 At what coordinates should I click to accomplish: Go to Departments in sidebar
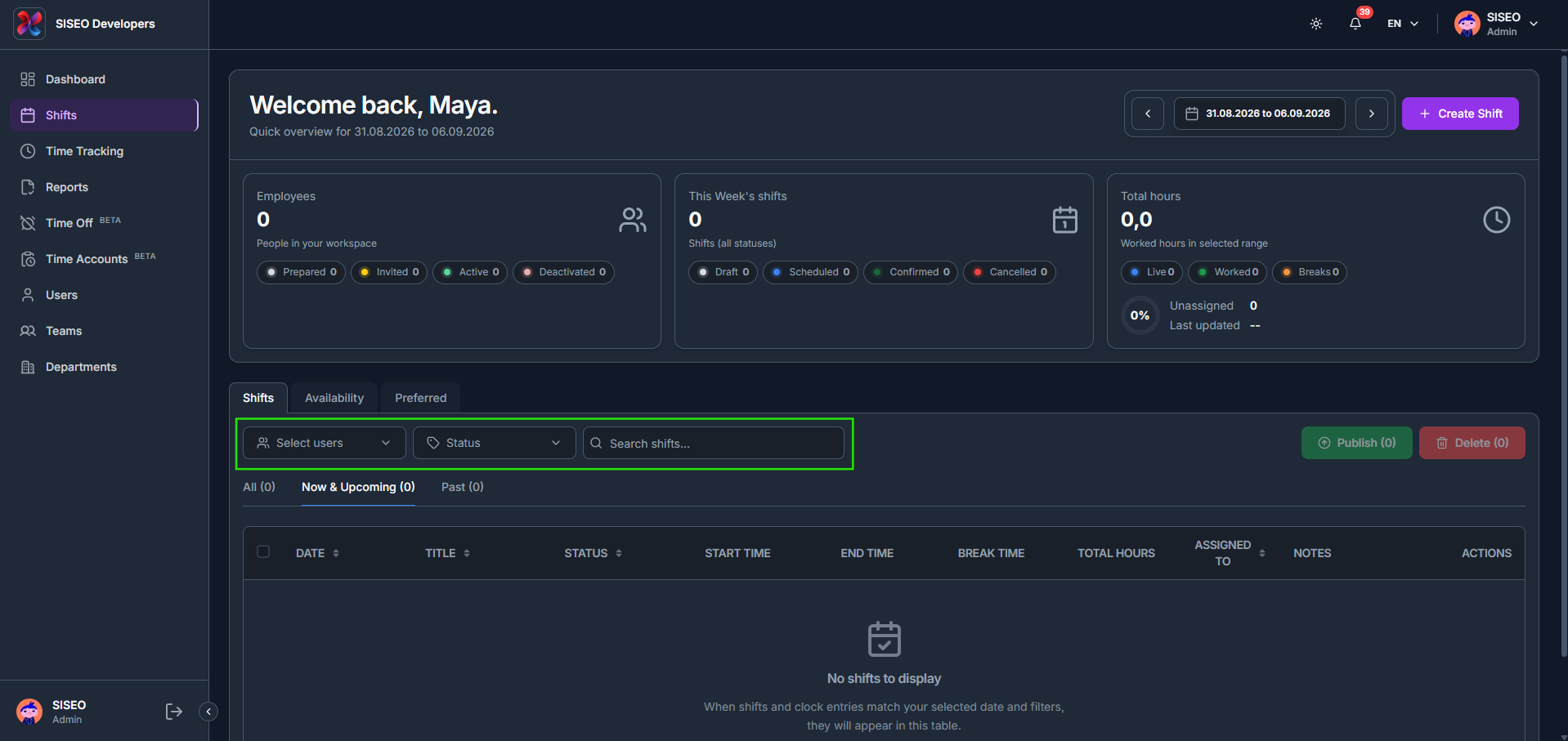click(x=105, y=367)
